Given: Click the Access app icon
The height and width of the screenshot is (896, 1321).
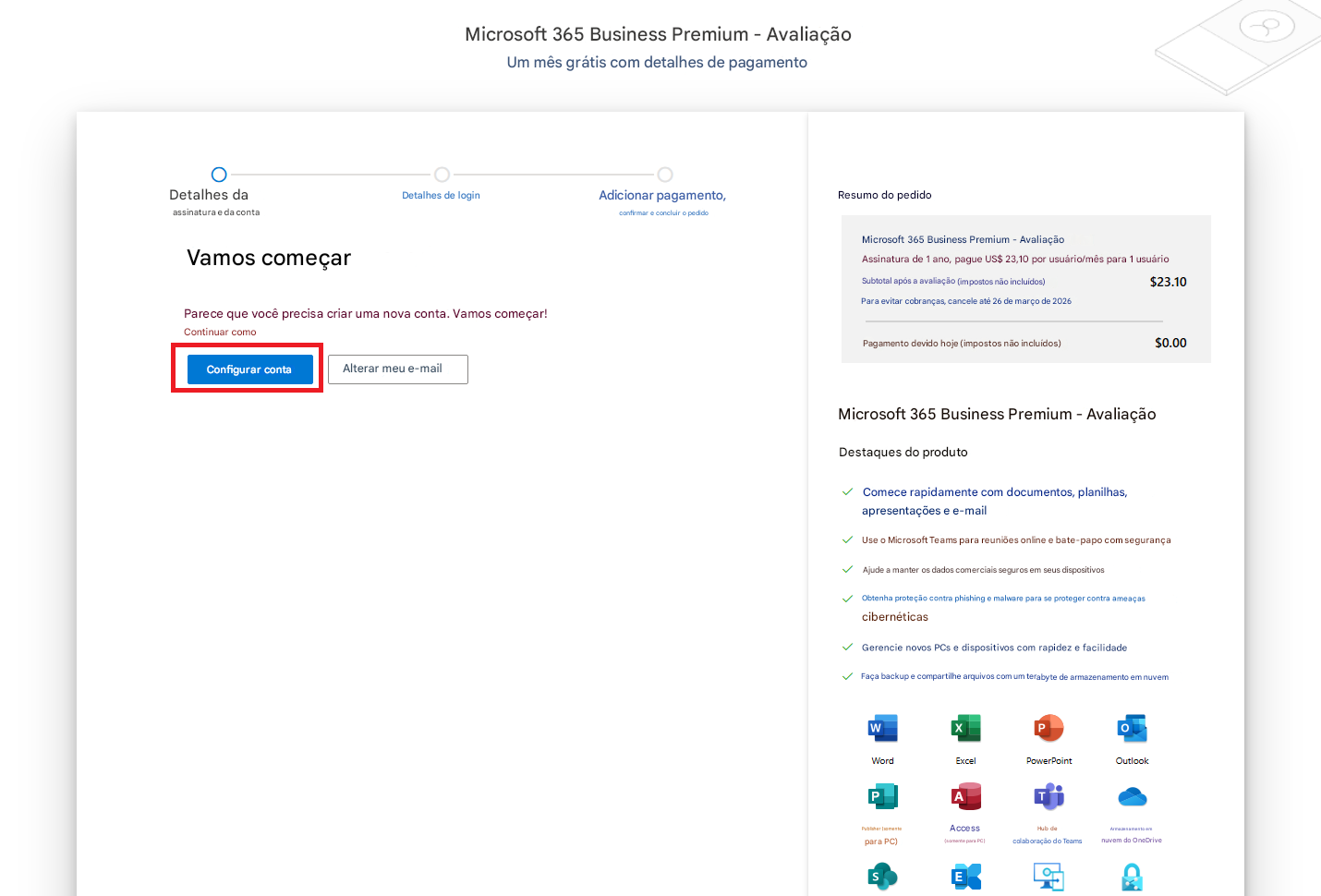Looking at the screenshot, I should click(x=965, y=796).
